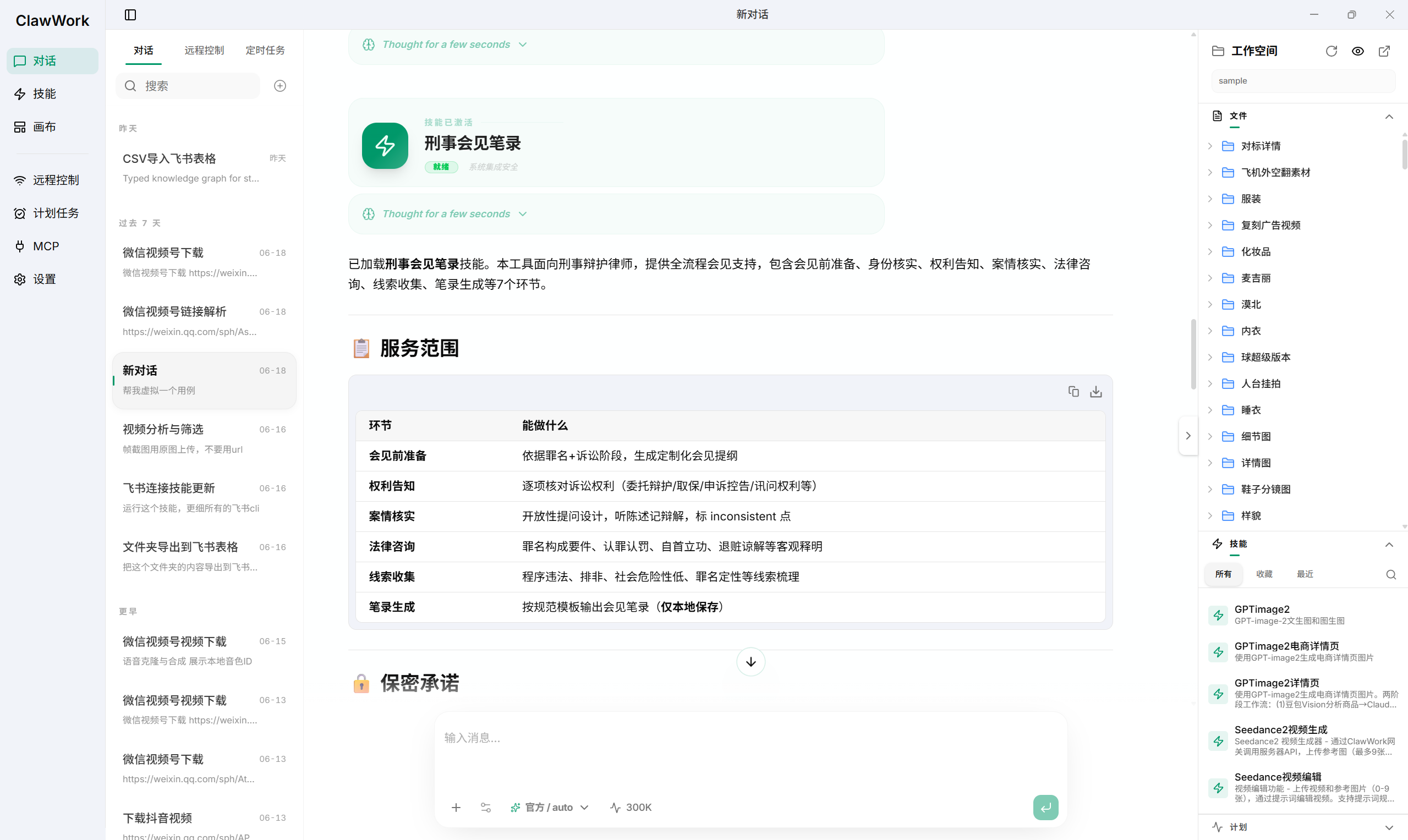Copy the 服务范围 table
Screen dimensions: 1408x840
[x=1073, y=392]
